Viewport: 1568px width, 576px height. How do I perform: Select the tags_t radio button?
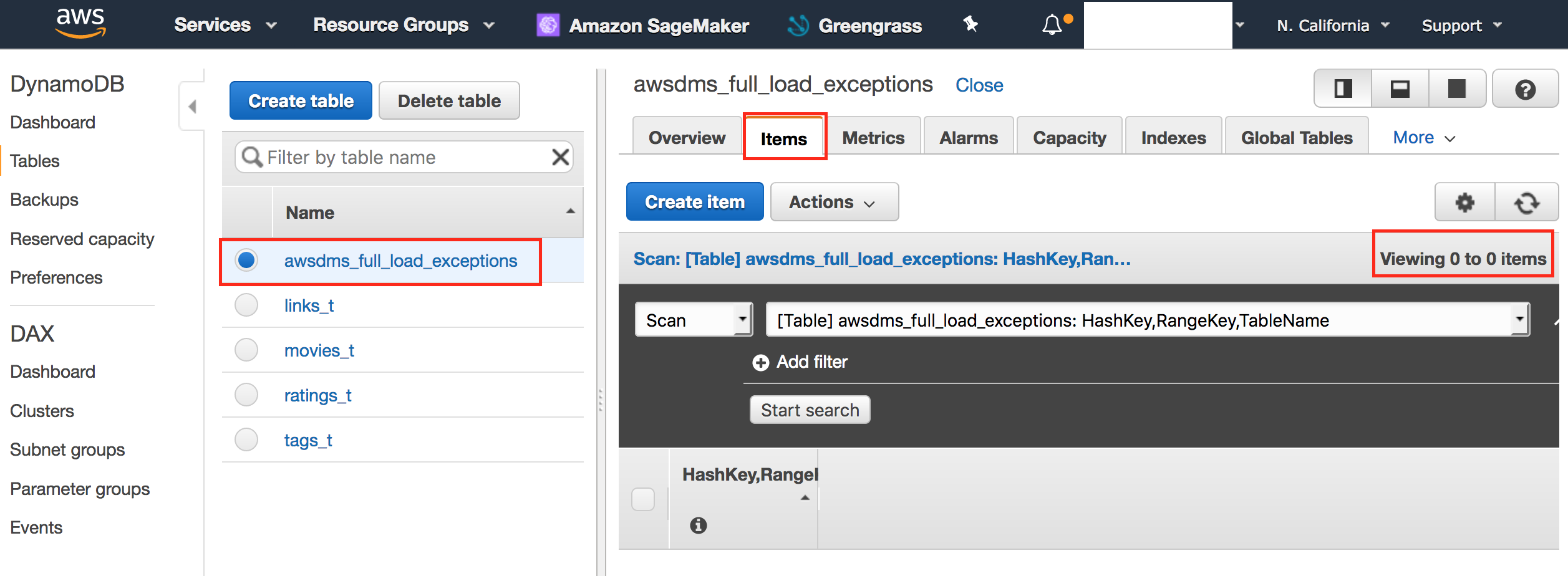[246, 440]
